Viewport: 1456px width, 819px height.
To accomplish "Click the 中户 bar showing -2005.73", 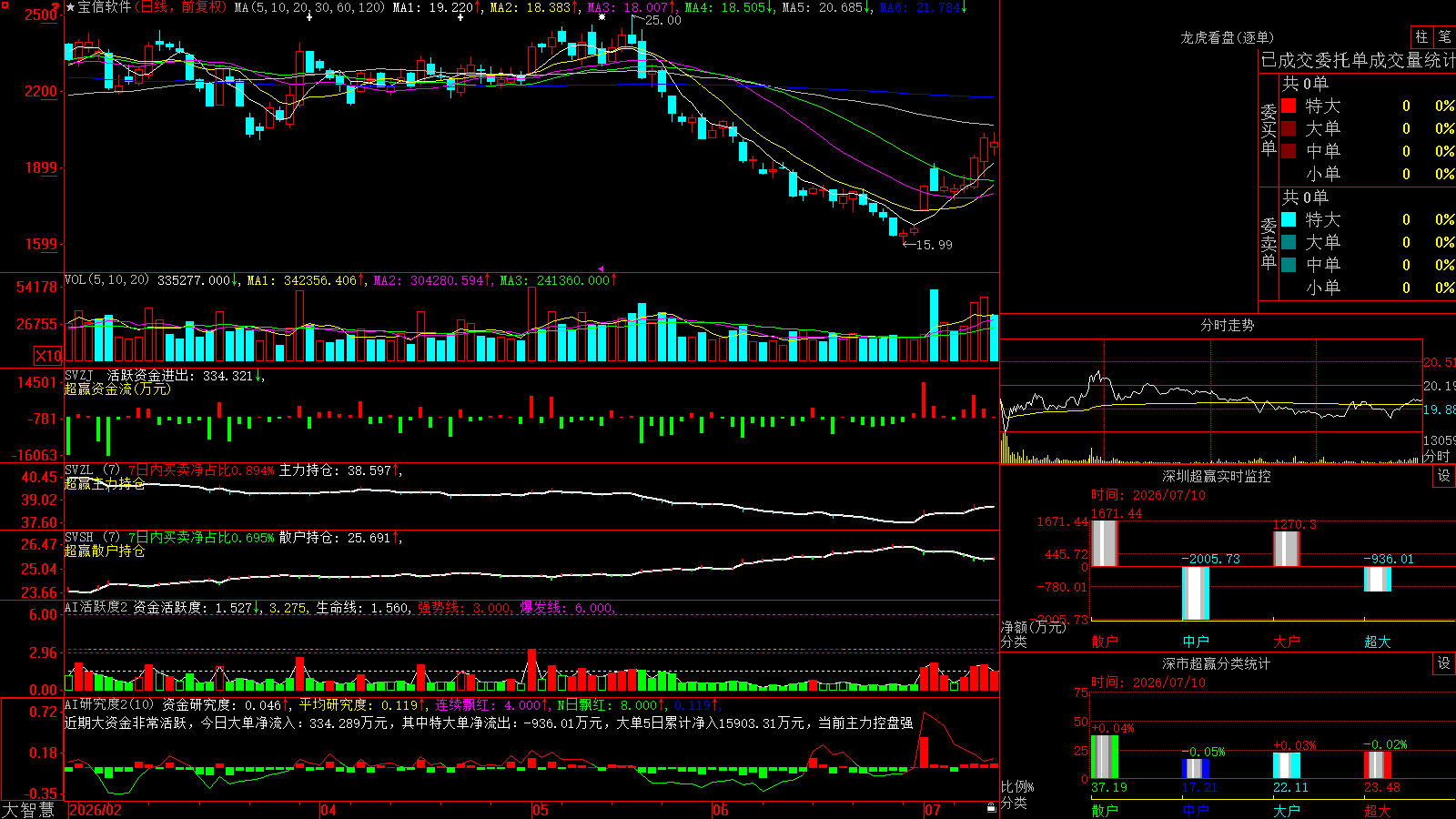I will 1196,593.
